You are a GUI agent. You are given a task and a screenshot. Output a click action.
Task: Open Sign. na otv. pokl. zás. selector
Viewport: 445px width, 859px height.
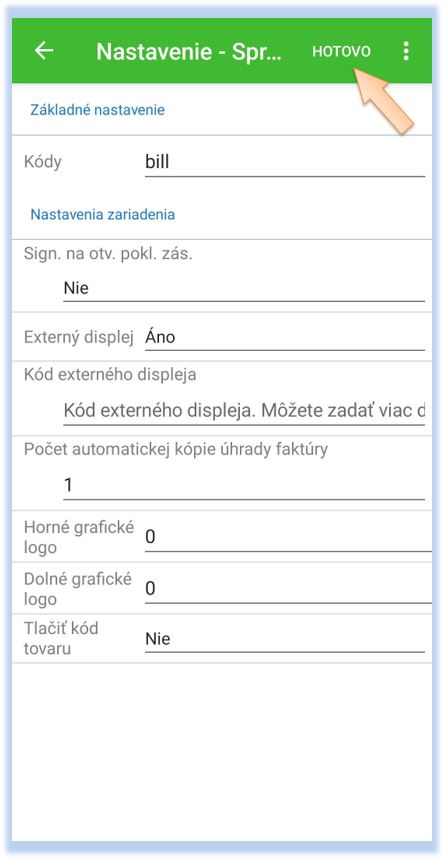244,288
